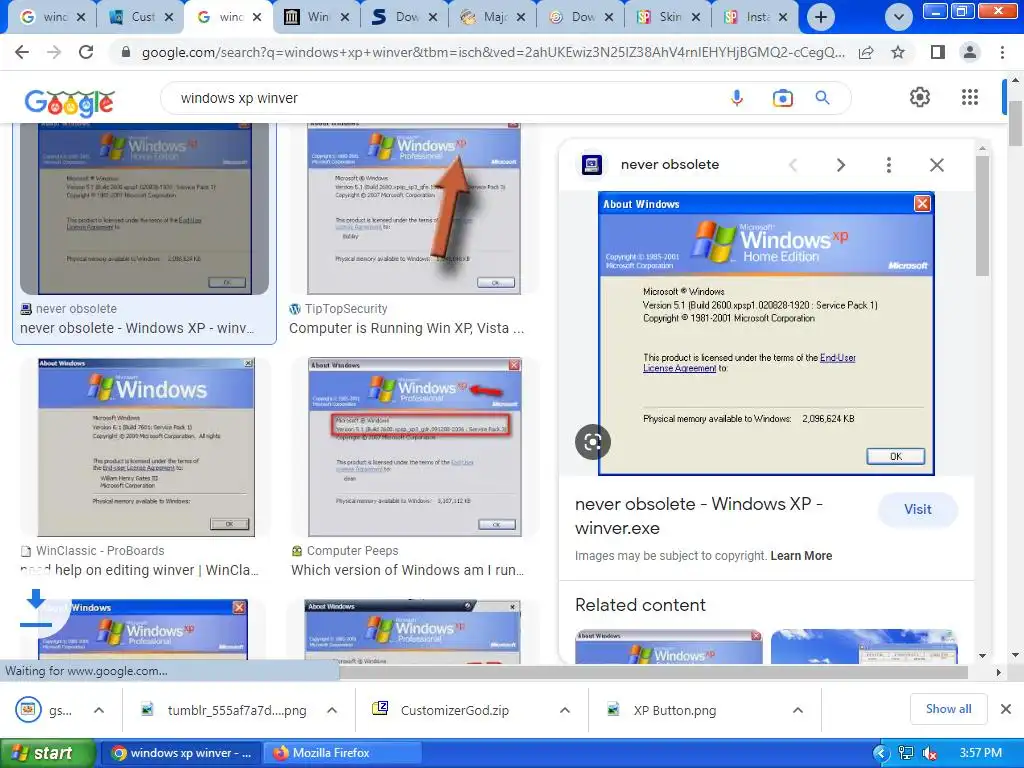The height and width of the screenshot is (768, 1024).
Task: Reload the page with the refresh icon
Action: [86, 52]
